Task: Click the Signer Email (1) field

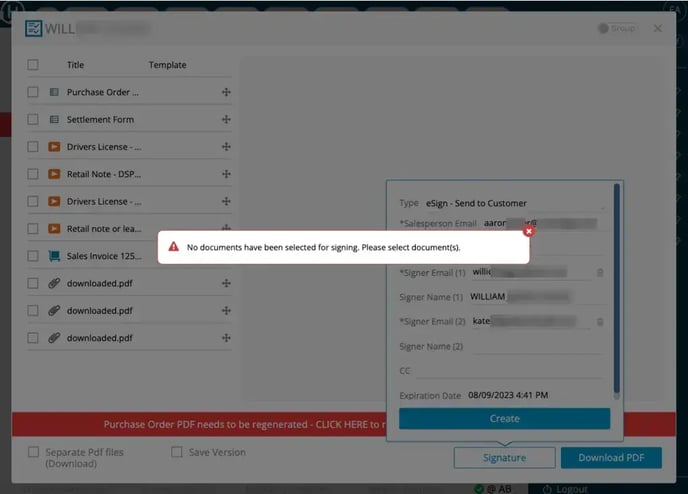Action: 531,272
